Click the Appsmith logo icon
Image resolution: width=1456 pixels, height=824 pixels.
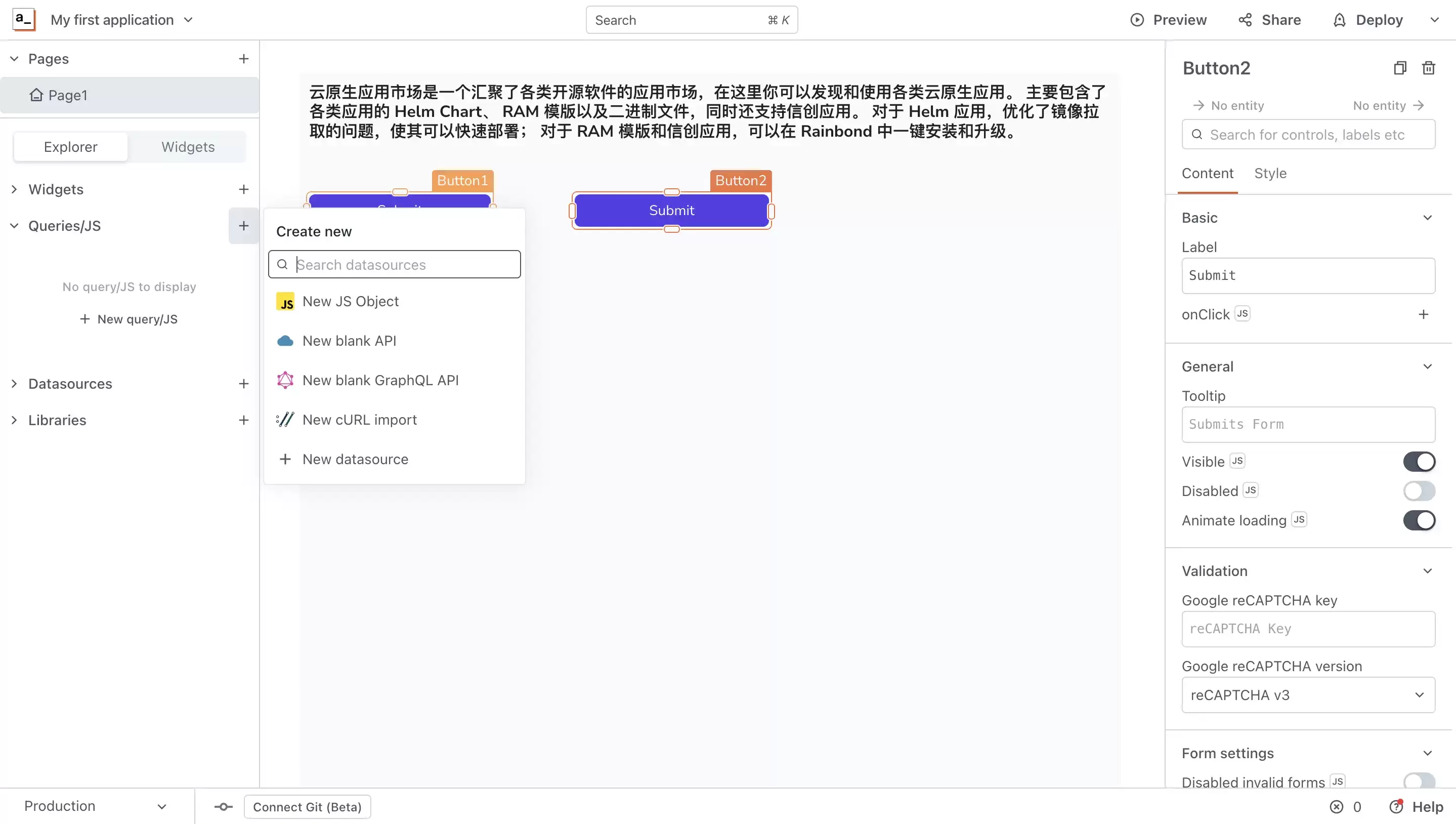(23, 20)
